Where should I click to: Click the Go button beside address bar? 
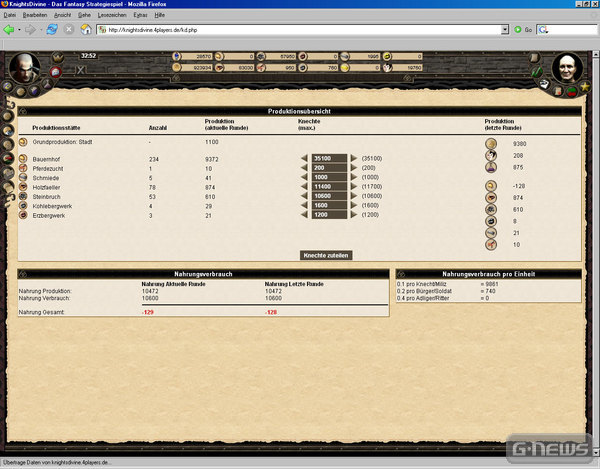click(521, 30)
